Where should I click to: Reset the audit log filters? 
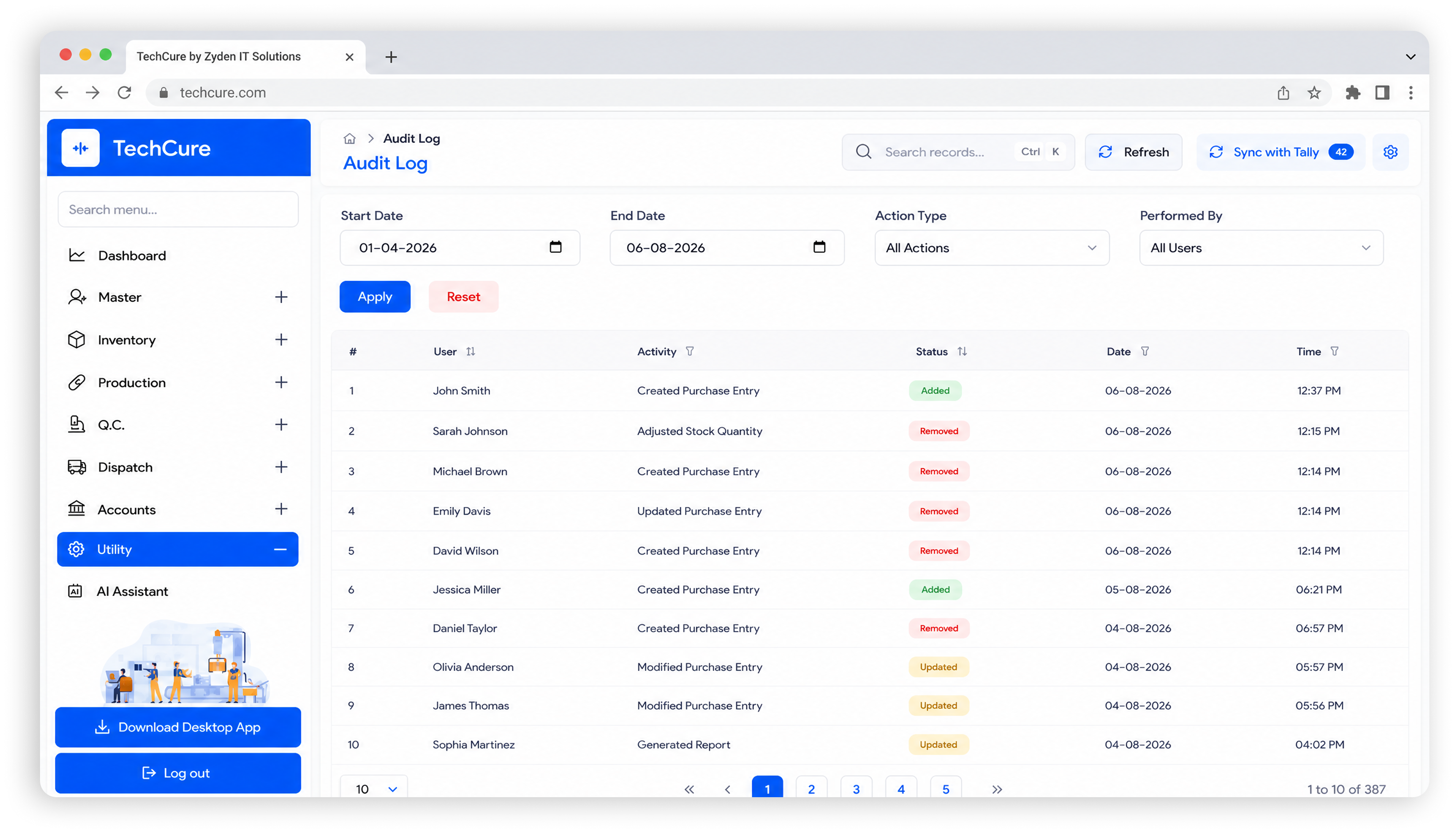click(x=463, y=297)
